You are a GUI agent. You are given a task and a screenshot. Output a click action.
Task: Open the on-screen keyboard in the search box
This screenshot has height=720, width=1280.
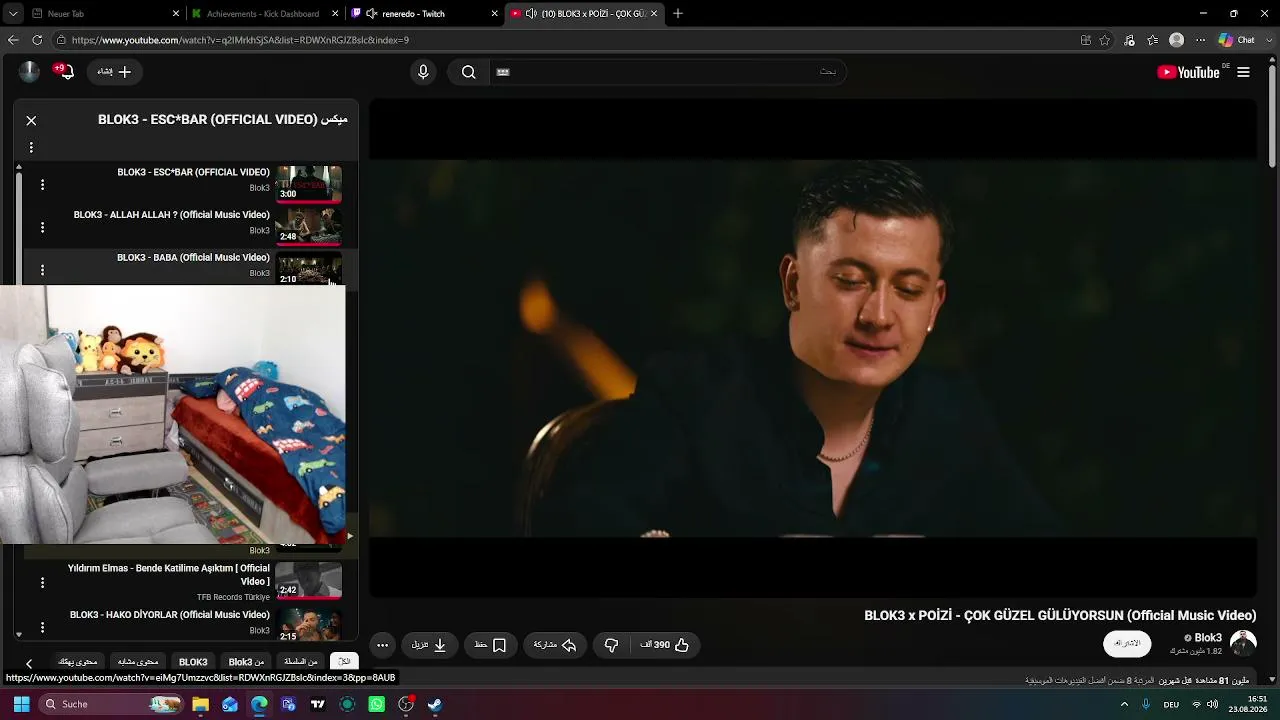pos(503,72)
